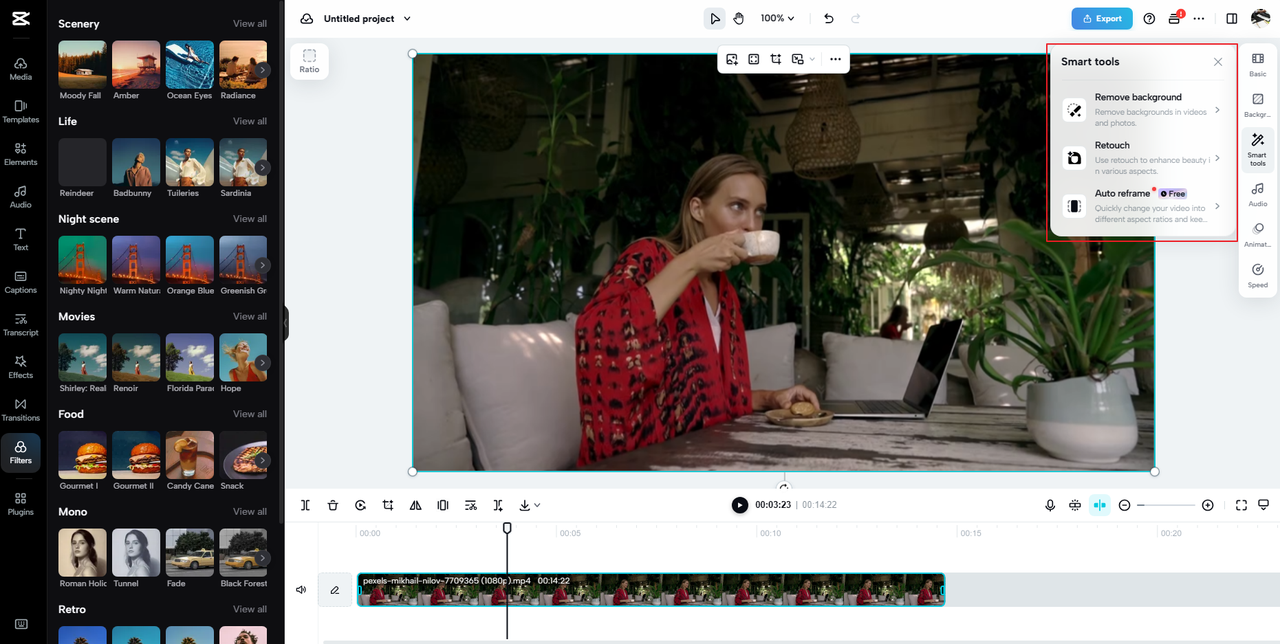Switch to the Animation tab in right sidebar
Image resolution: width=1280 pixels, height=644 pixels.
pos(1258,235)
